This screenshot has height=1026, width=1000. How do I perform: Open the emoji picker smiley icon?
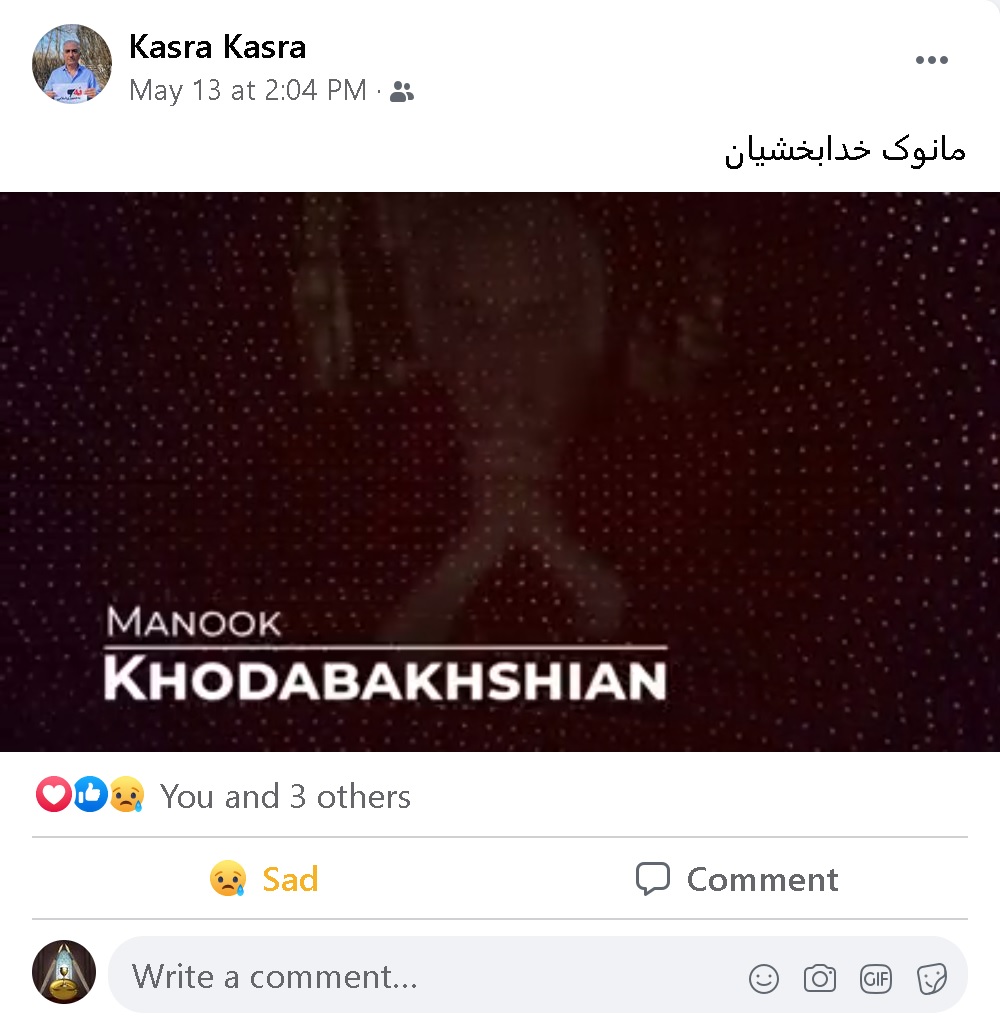coord(764,979)
